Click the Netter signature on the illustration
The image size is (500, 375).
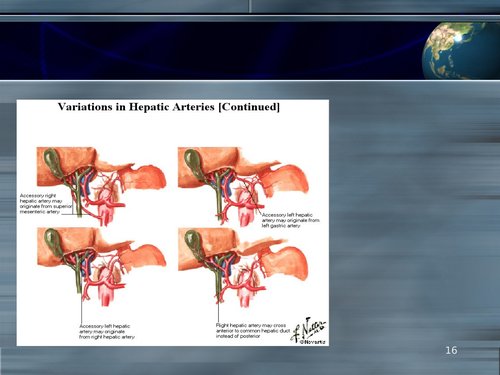[308, 329]
